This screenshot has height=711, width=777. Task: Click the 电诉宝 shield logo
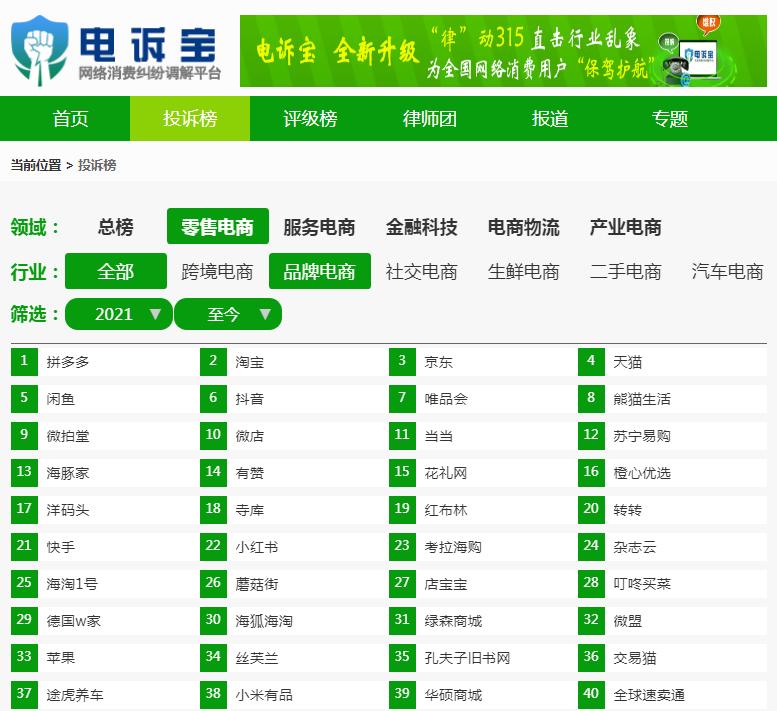[40, 51]
